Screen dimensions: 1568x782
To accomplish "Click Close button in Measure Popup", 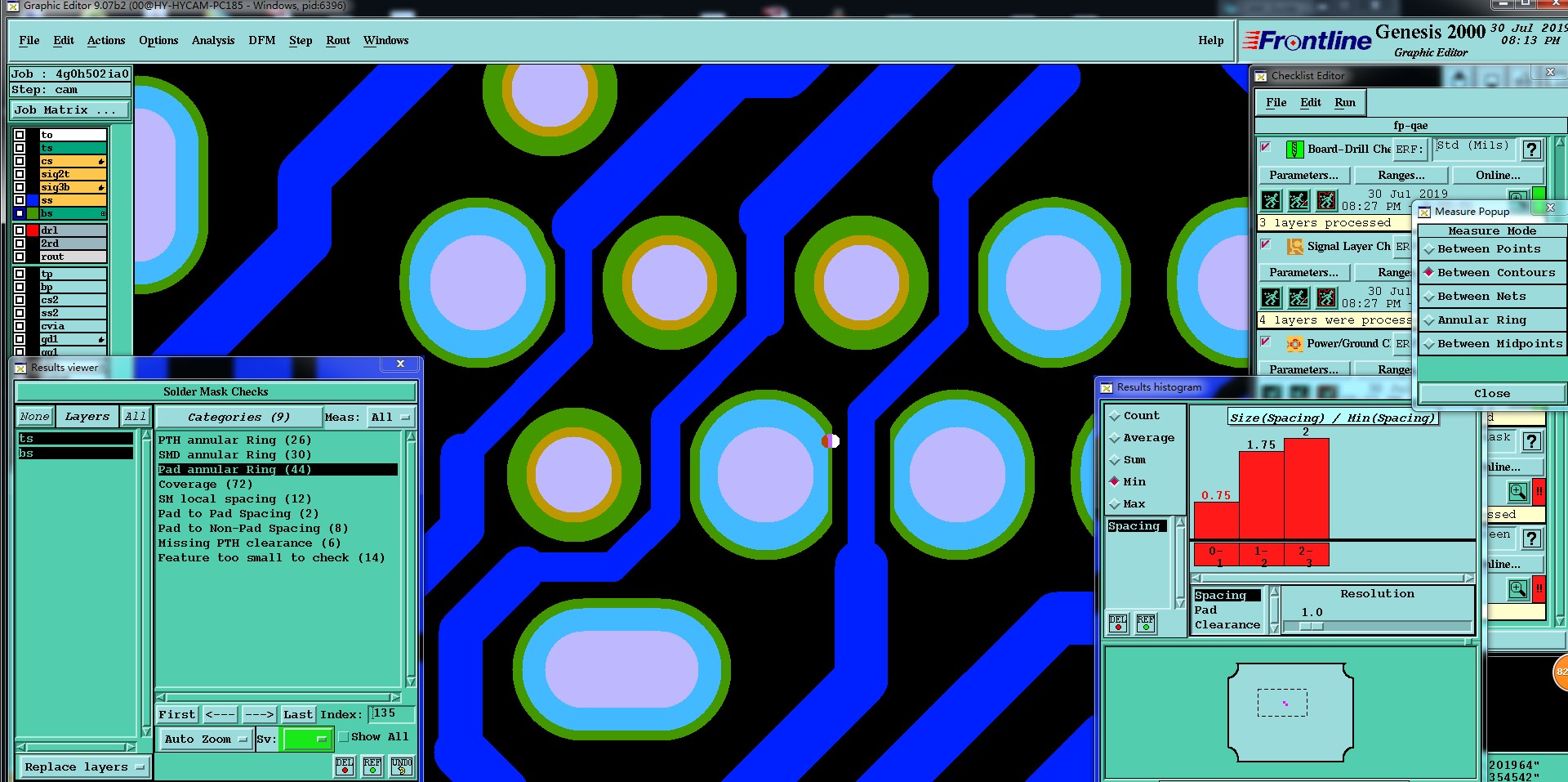I will pos(1492,394).
